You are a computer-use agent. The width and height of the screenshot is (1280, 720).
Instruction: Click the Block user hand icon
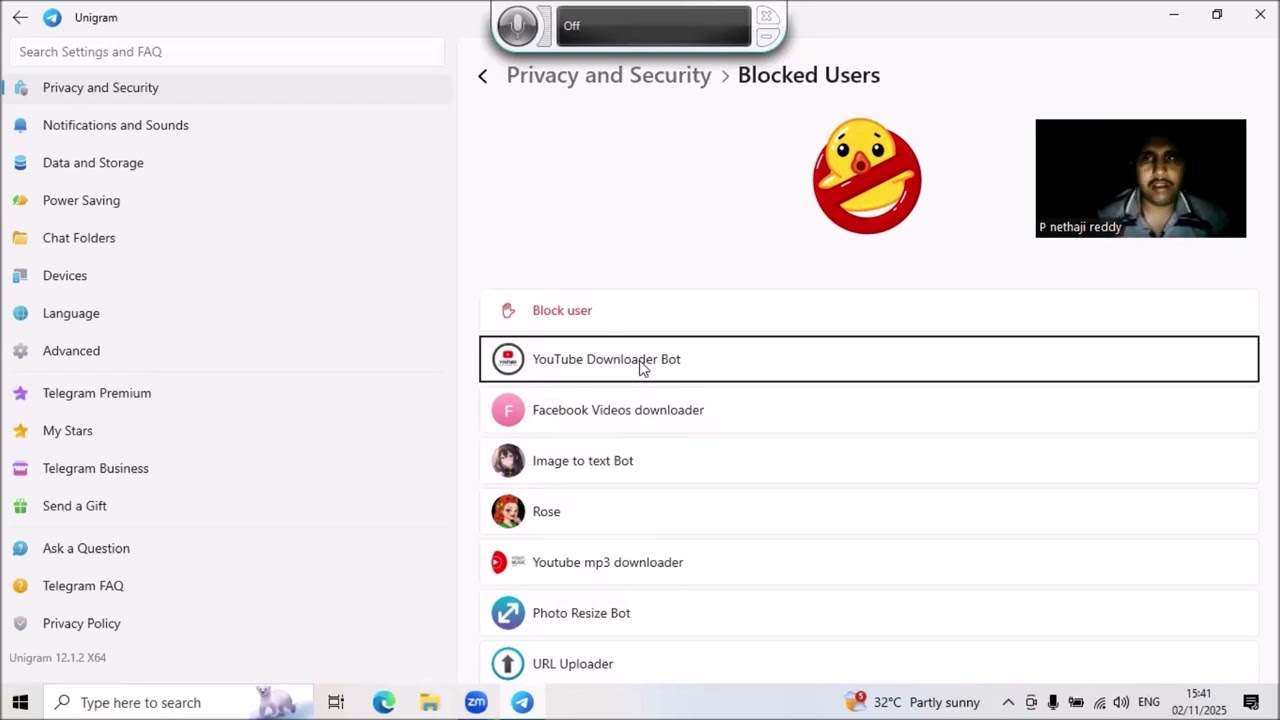click(508, 311)
